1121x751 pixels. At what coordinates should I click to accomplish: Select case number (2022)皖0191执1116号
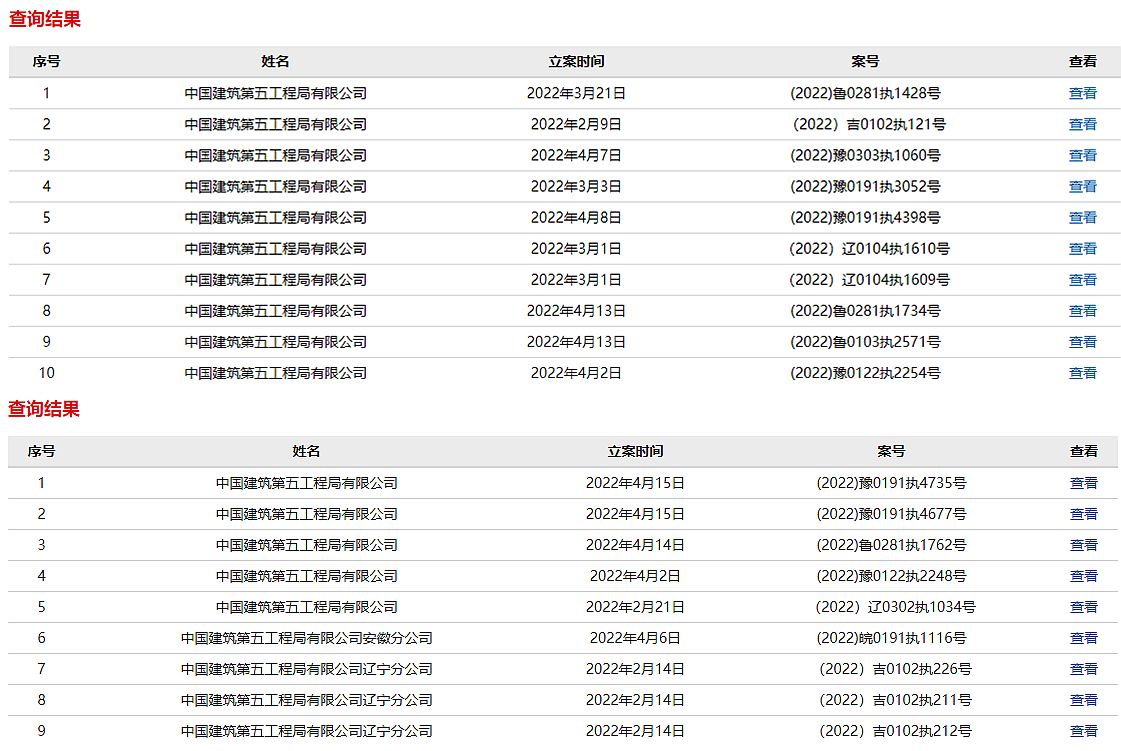click(x=891, y=638)
